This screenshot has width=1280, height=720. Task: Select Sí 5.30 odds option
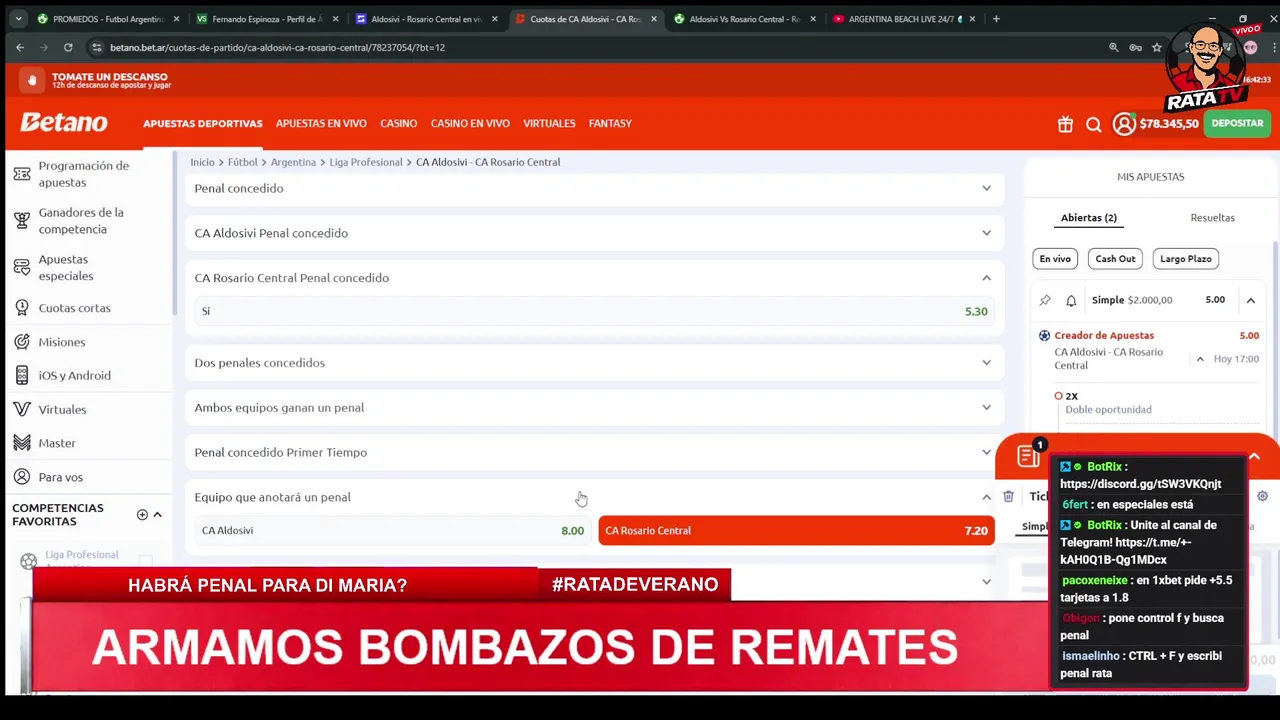point(595,311)
